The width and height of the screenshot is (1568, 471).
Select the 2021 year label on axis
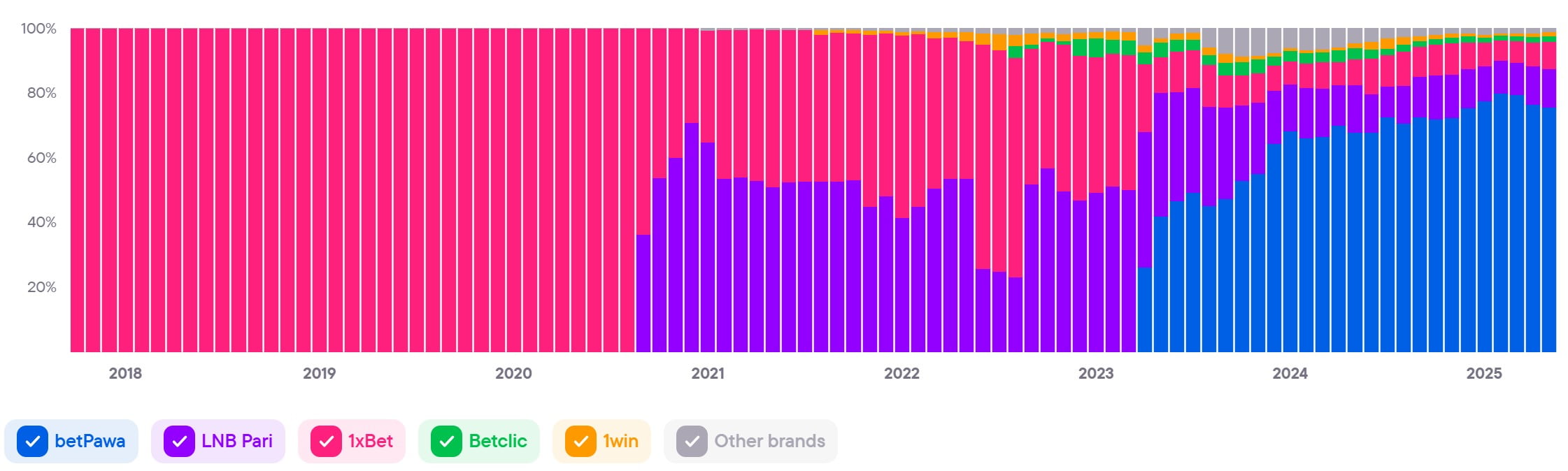[x=708, y=374]
